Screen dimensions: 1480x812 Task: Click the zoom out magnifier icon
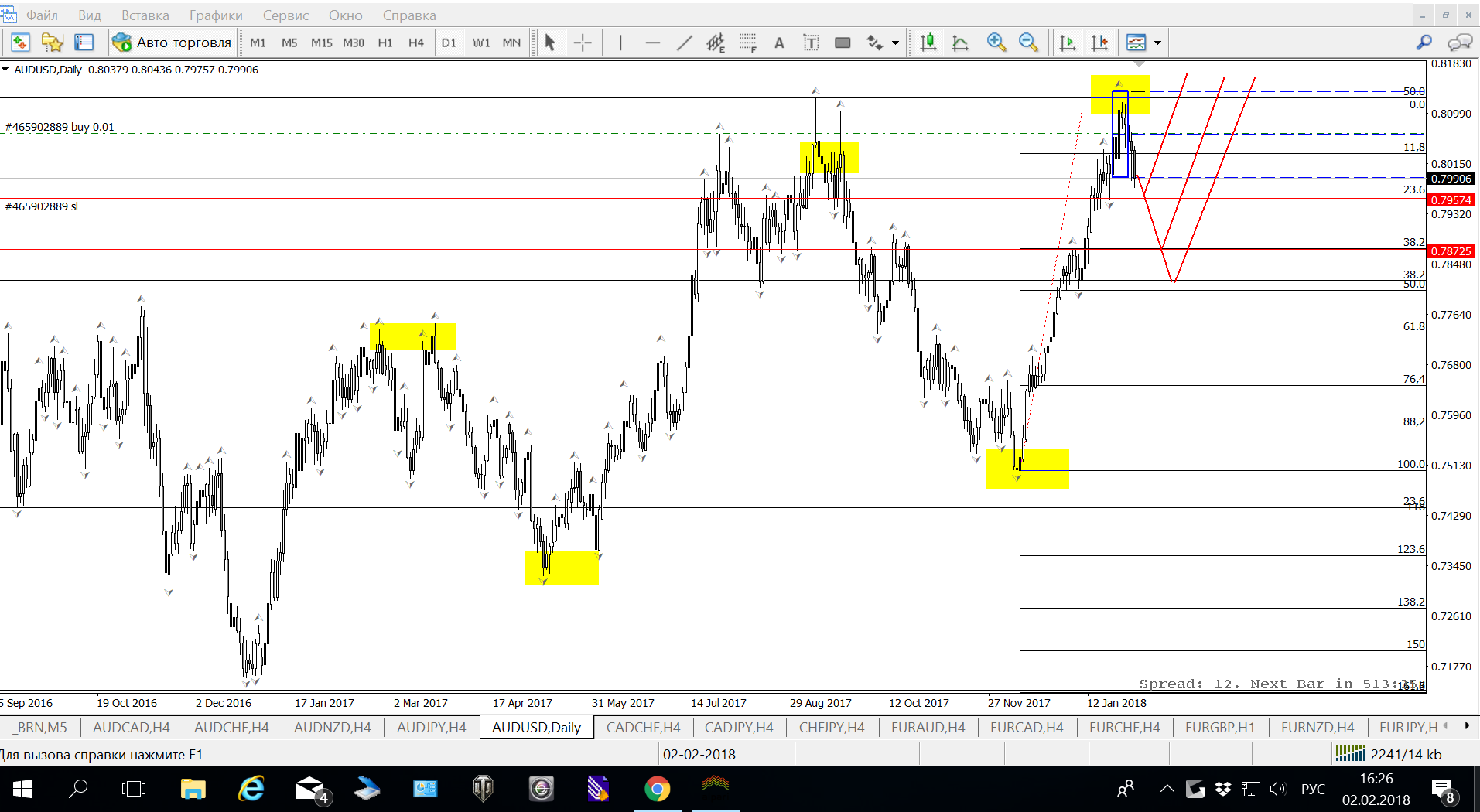(x=1028, y=43)
